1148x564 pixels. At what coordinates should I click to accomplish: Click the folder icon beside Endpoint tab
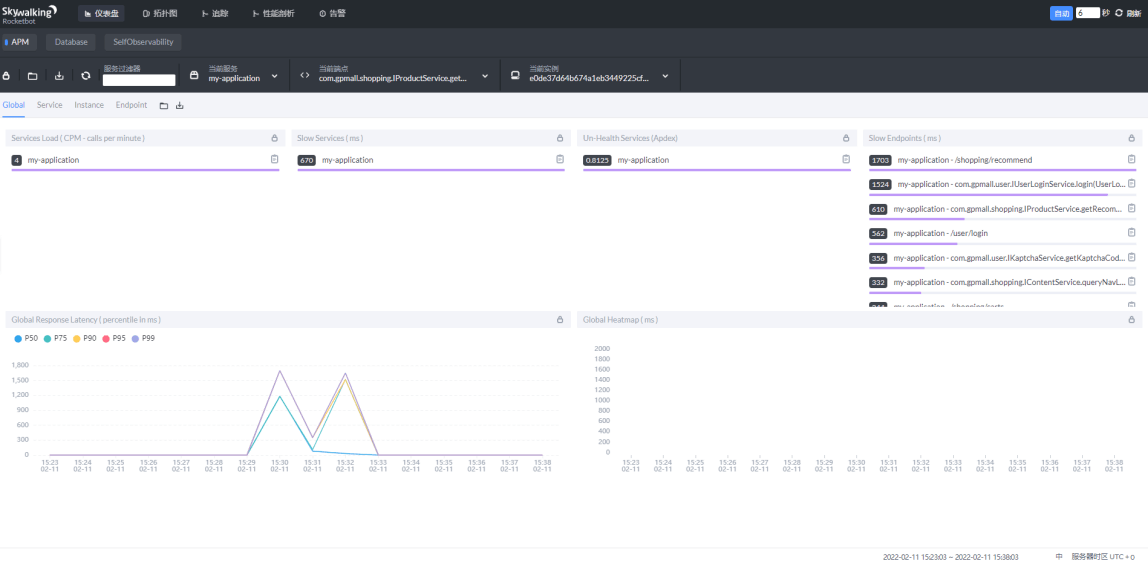[164, 105]
